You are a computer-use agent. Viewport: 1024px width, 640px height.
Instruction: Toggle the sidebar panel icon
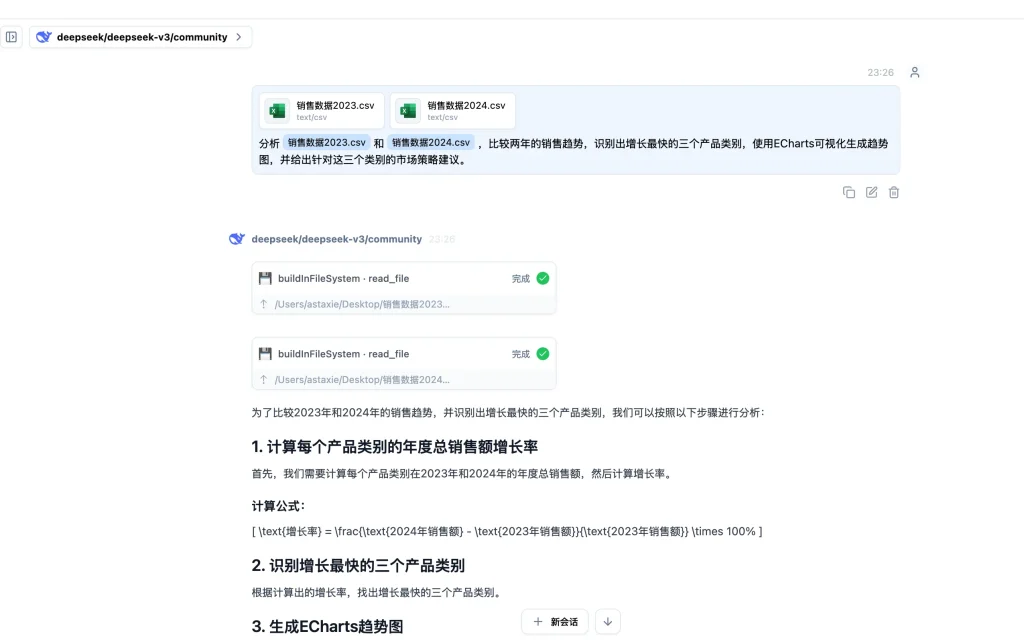coord(12,37)
